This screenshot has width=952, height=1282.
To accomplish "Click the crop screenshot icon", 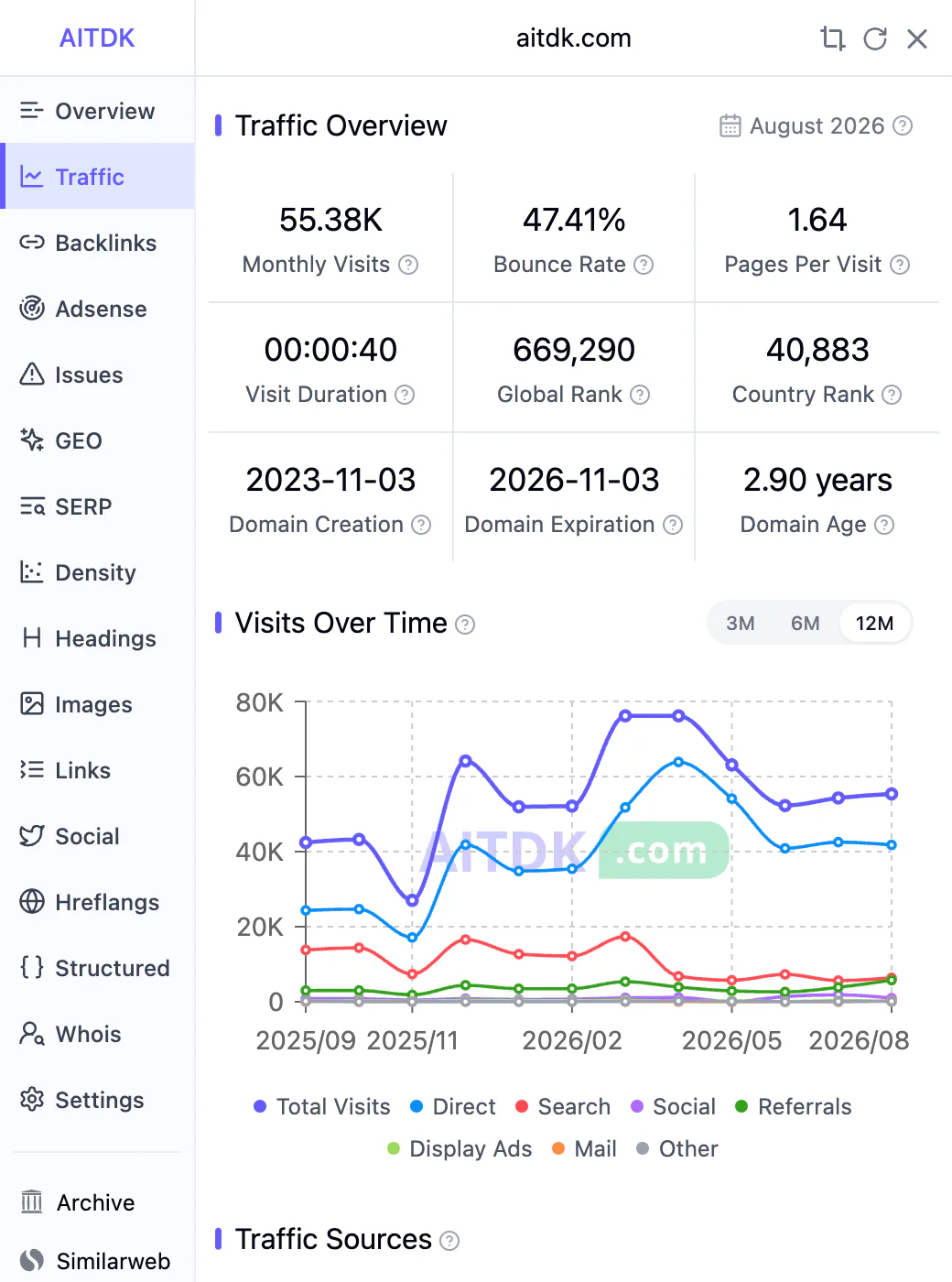I will 832,38.
